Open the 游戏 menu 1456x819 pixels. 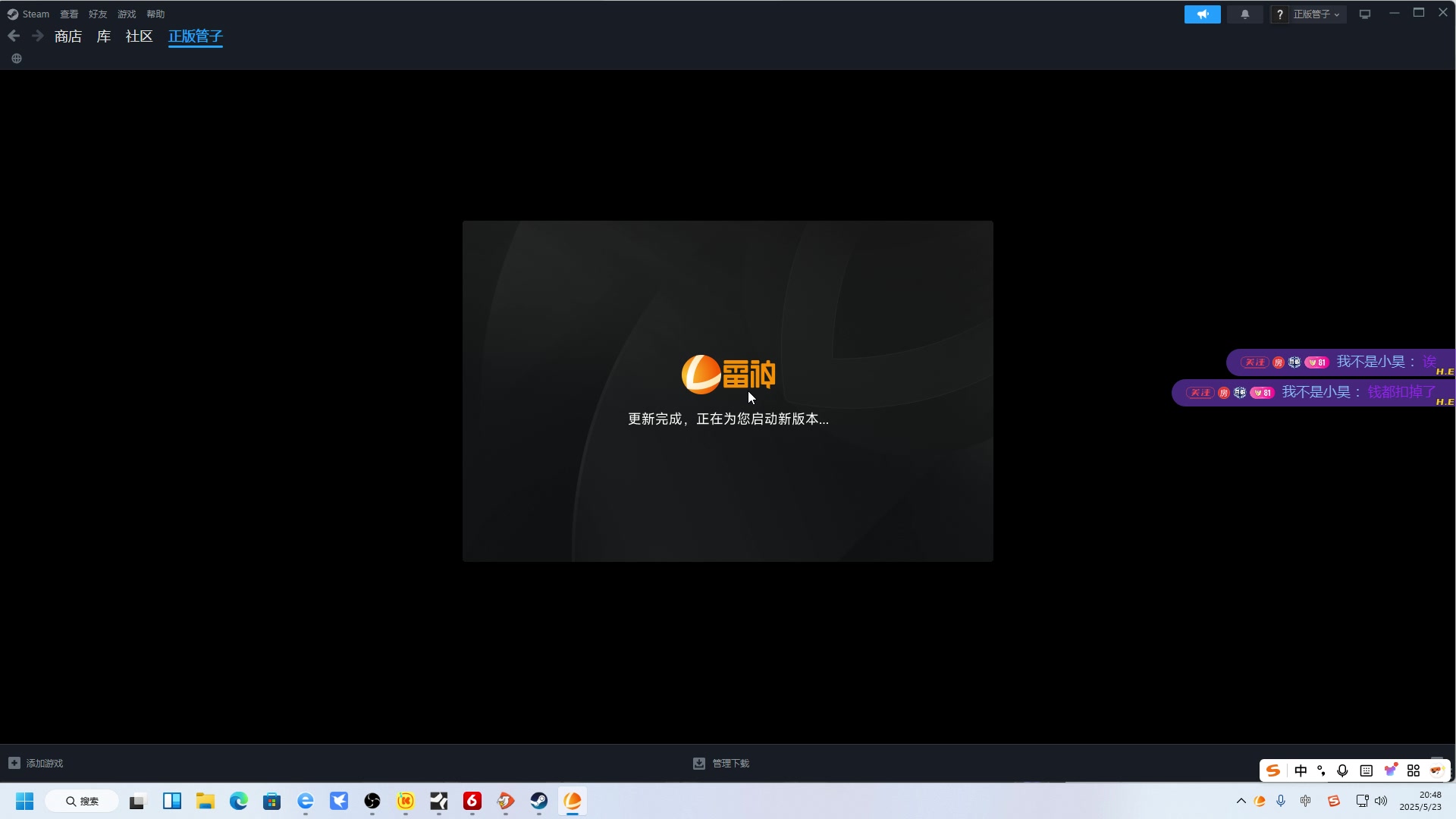coord(127,14)
